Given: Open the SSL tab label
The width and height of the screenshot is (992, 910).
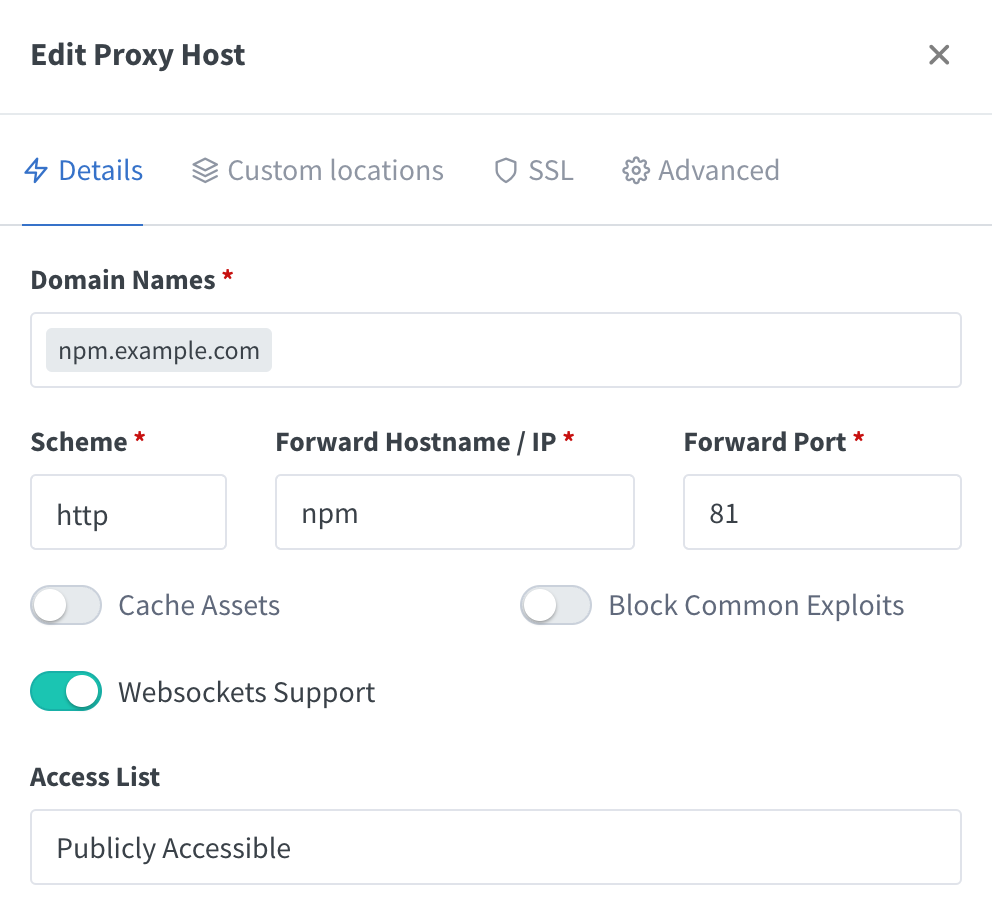Looking at the screenshot, I should (551, 171).
